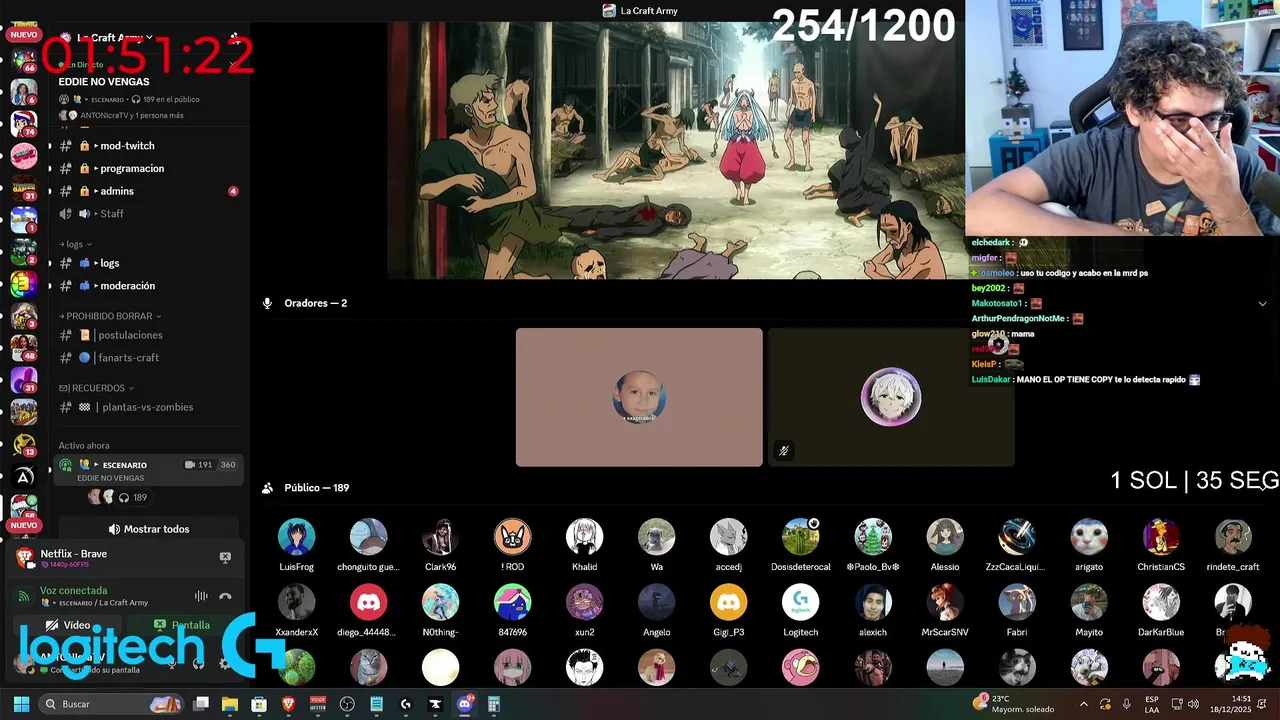Open the server icon with badge 48
Image resolution: width=1280 pixels, height=720 pixels.
click(24, 347)
